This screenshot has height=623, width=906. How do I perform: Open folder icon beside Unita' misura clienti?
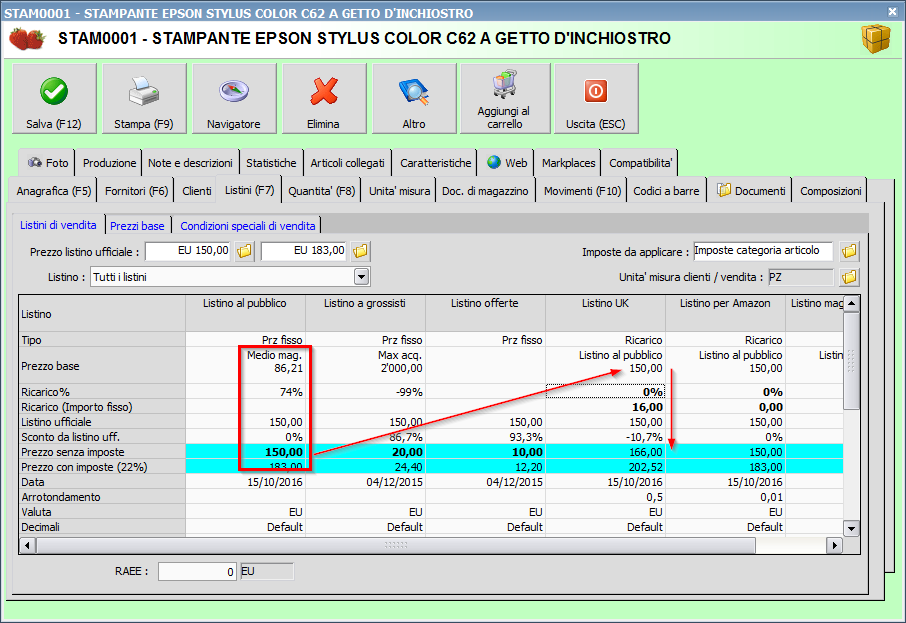[849, 277]
